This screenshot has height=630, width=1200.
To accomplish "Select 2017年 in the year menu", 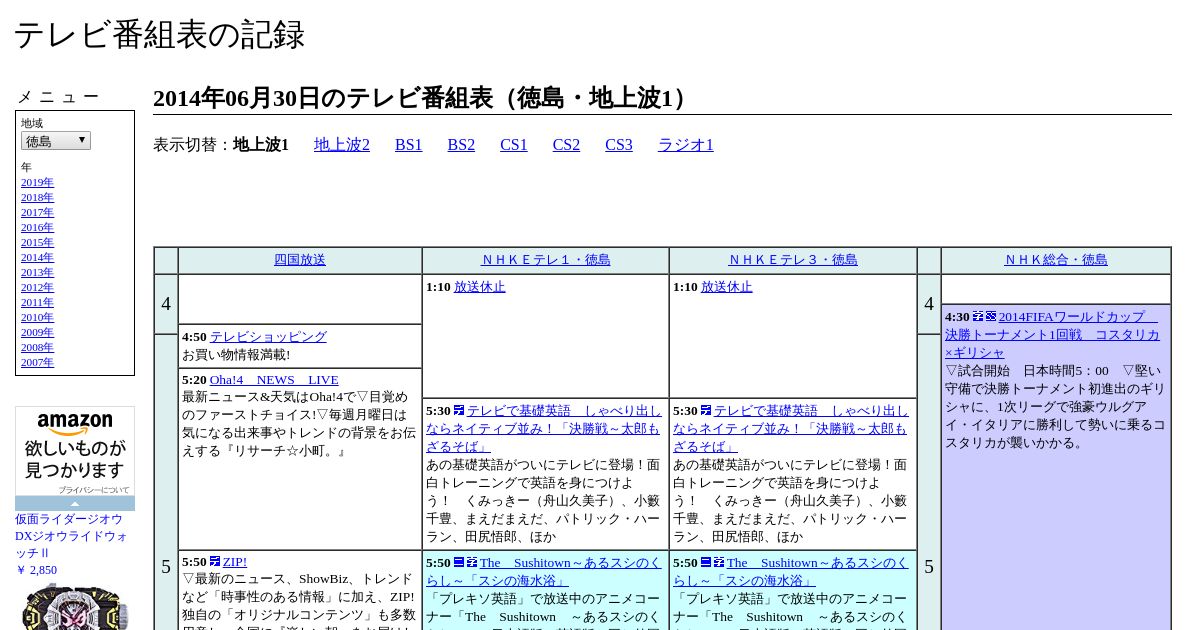I will click(x=37, y=213).
